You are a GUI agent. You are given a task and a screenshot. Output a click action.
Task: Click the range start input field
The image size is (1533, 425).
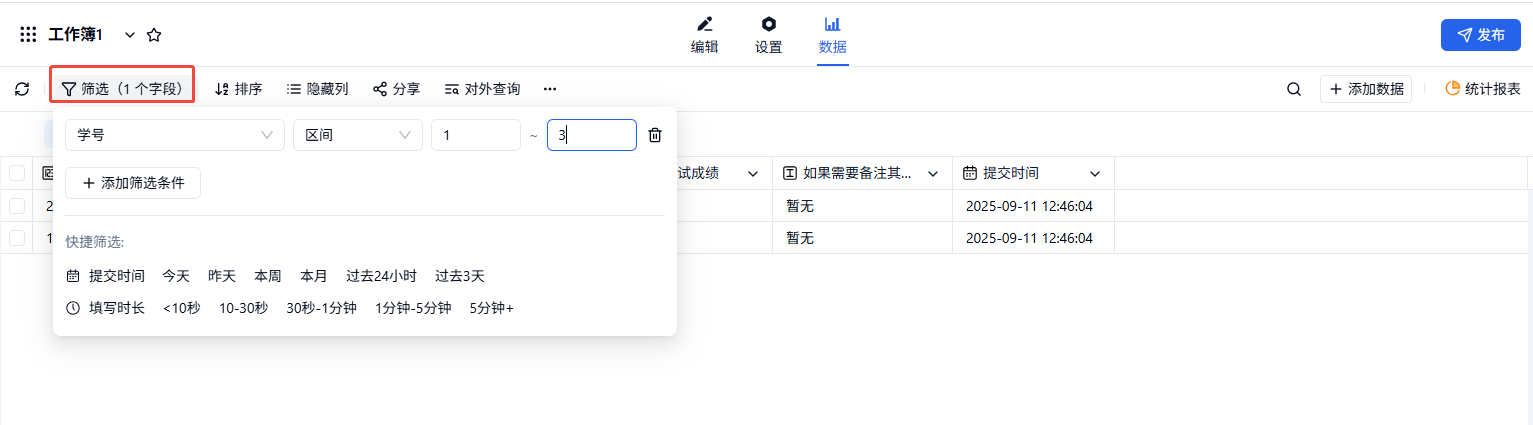pyautogui.click(x=475, y=135)
